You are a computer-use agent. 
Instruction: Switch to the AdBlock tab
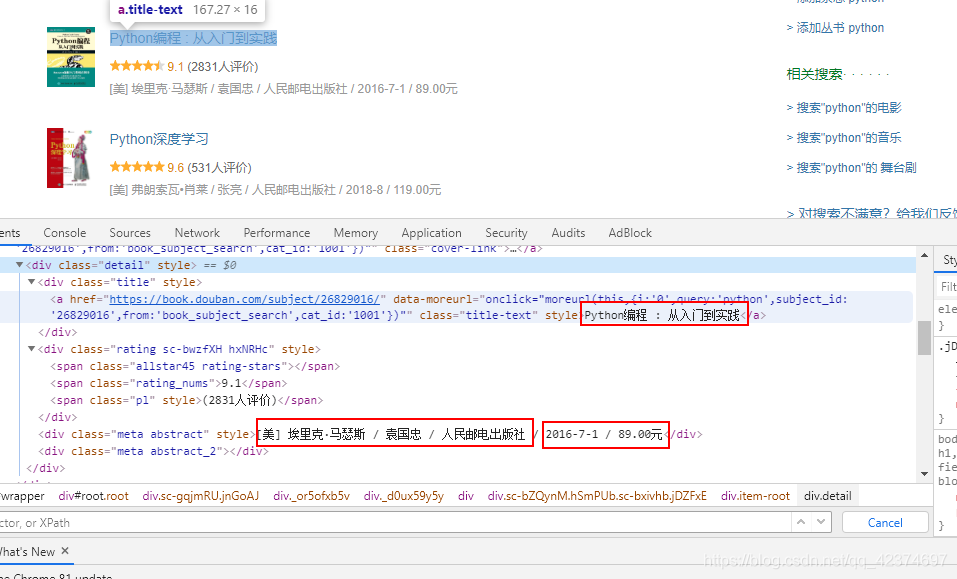(x=630, y=233)
